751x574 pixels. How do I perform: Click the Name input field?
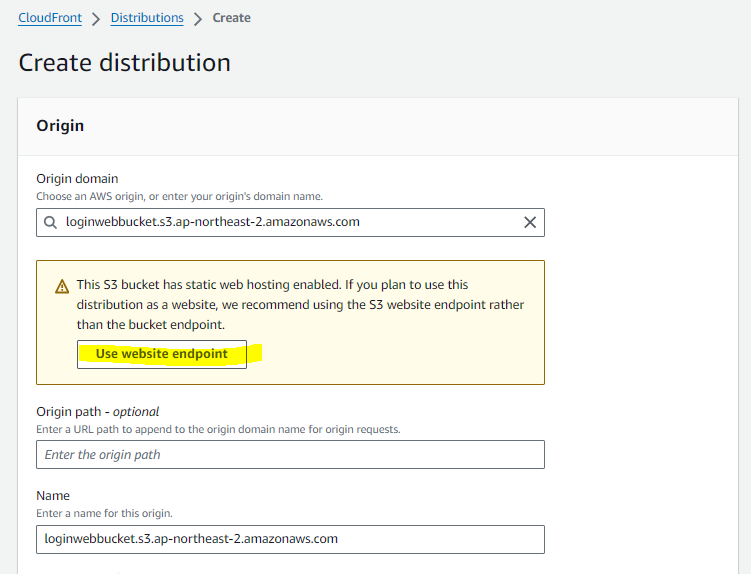(x=290, y=539)
